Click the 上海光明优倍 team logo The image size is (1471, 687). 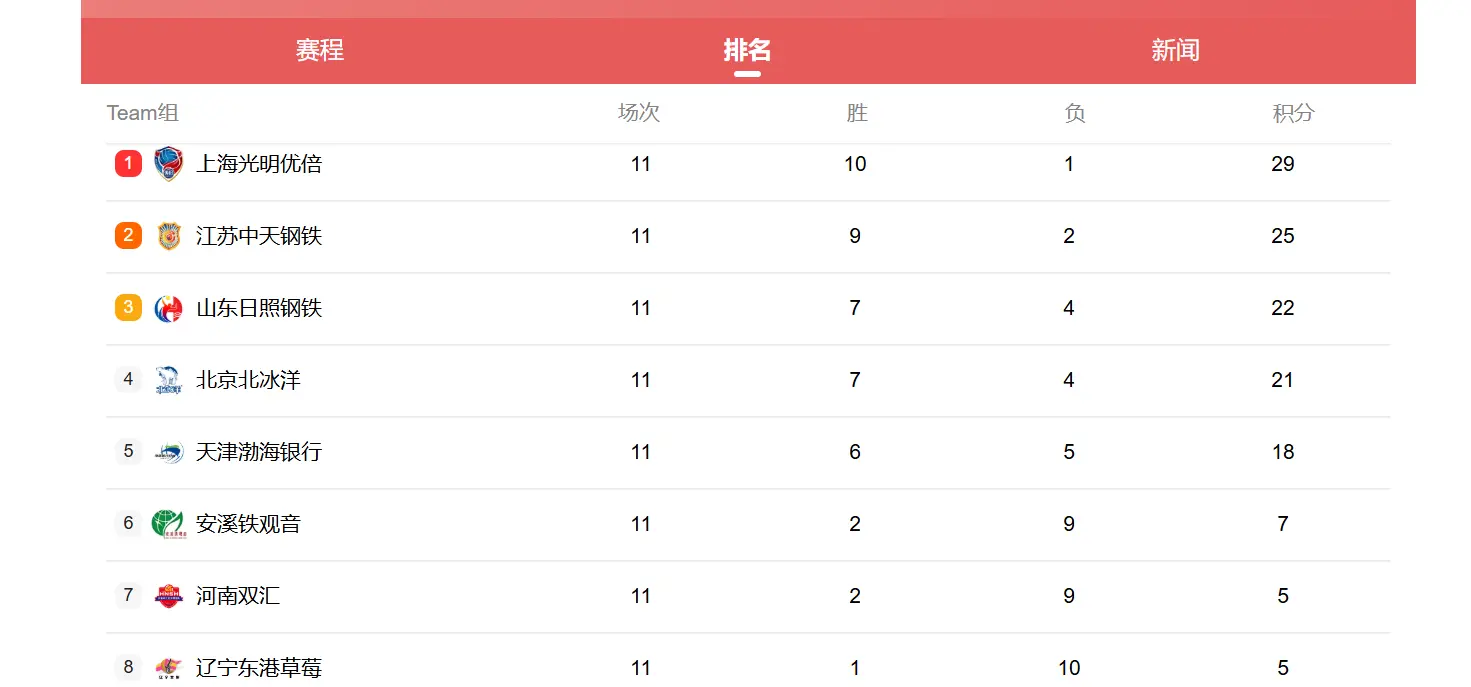[x=169, y=164]
